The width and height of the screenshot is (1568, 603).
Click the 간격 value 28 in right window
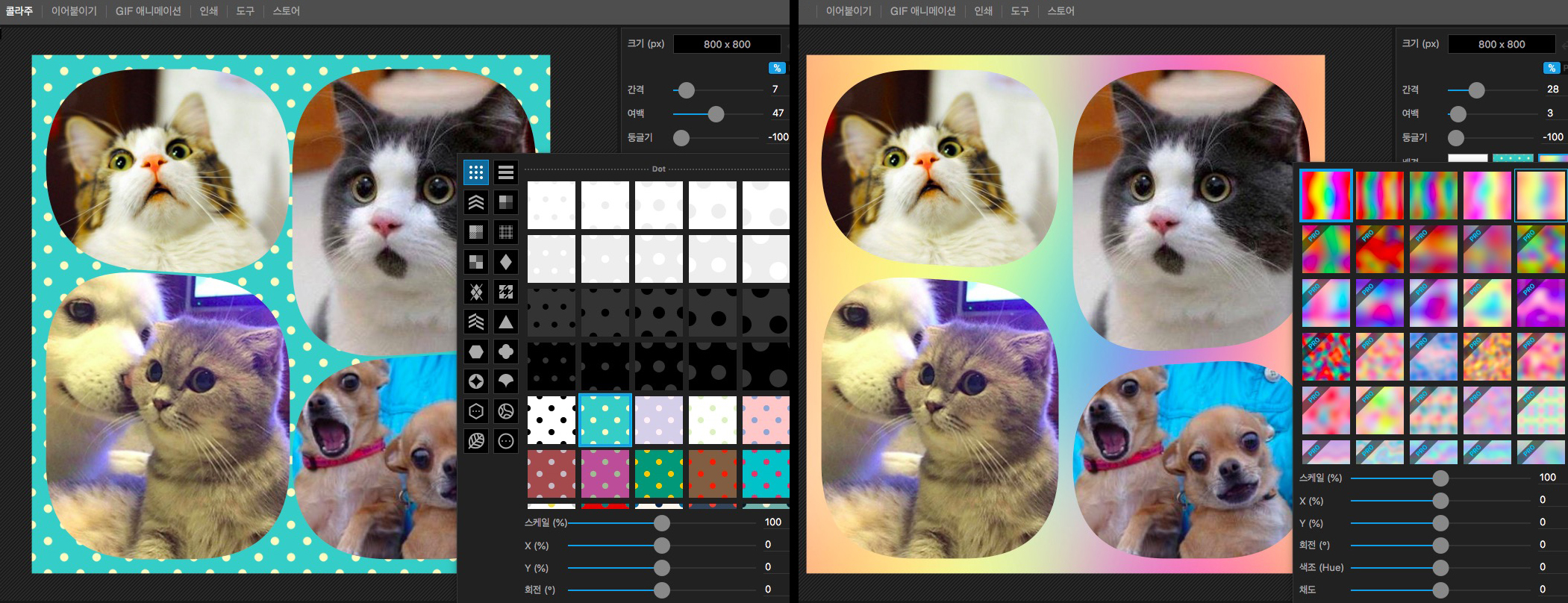pos(1553,89)
